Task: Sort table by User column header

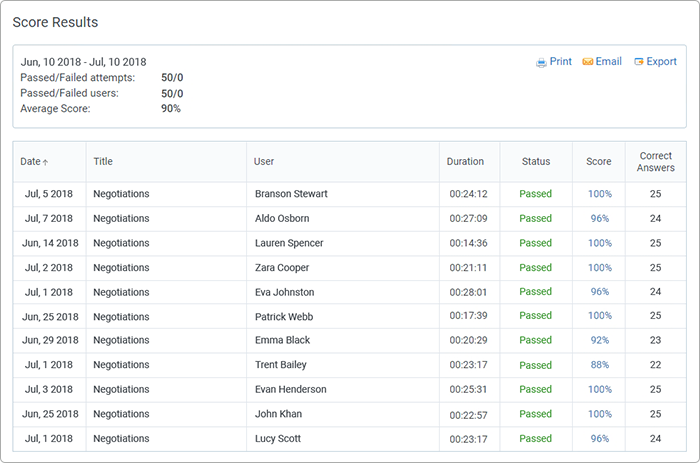Action: pos(264,161)
